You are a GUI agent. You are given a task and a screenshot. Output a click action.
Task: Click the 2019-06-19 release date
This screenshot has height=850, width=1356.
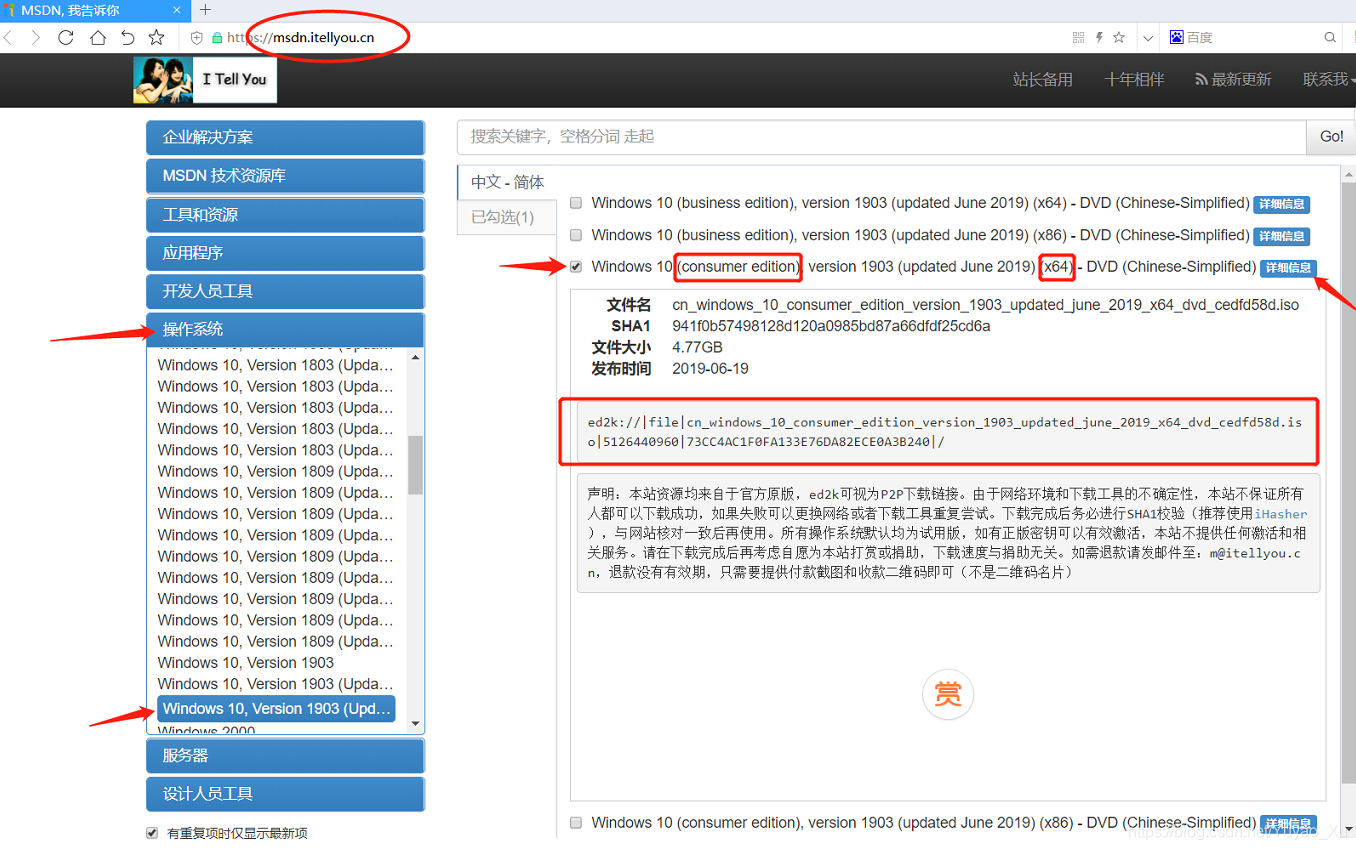coord(710,369)
